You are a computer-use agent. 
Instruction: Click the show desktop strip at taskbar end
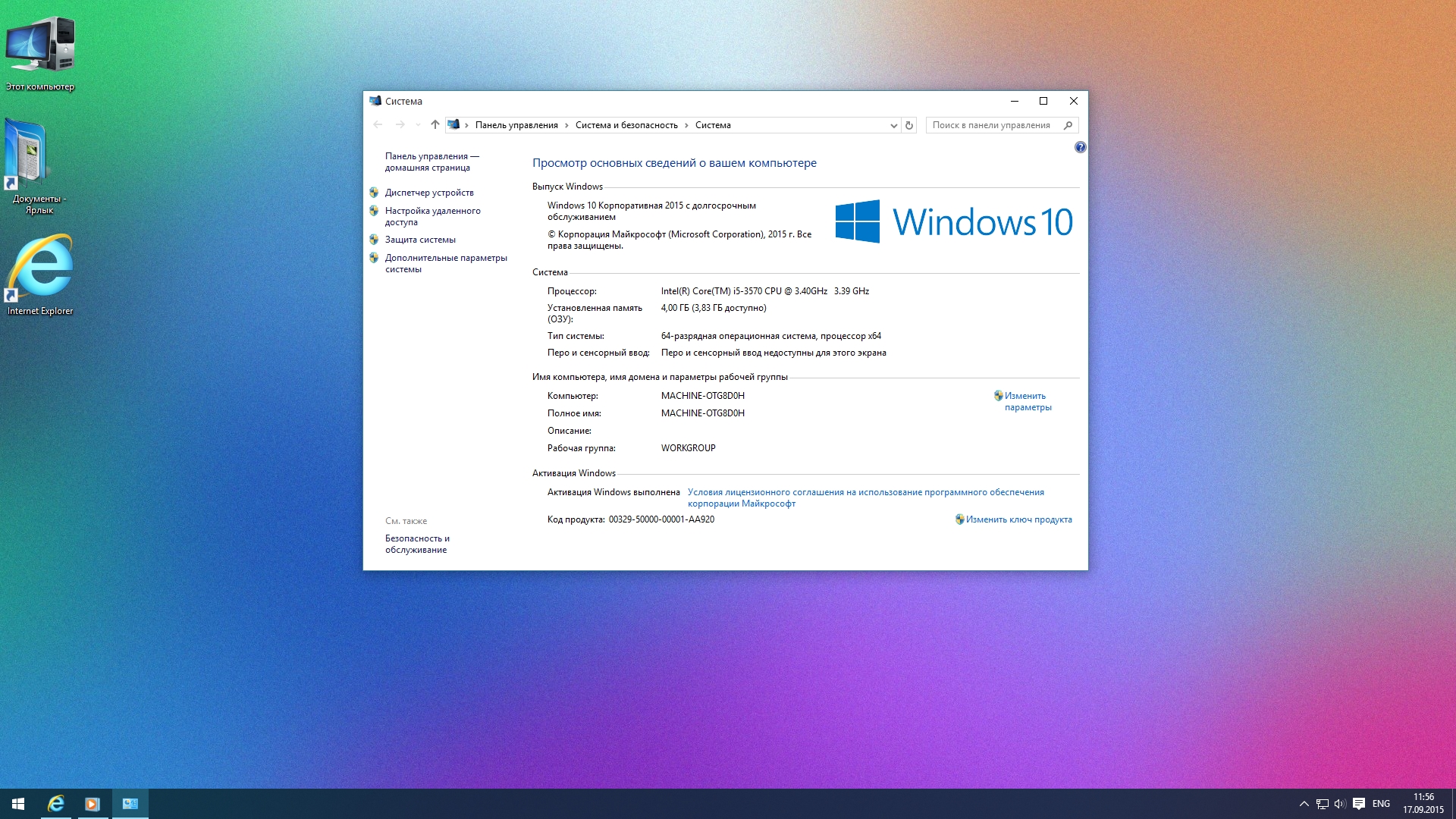(x=1453, y=804)
